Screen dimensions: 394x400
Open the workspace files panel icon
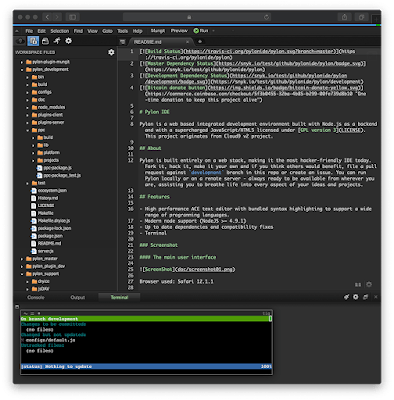pos(33,41)
